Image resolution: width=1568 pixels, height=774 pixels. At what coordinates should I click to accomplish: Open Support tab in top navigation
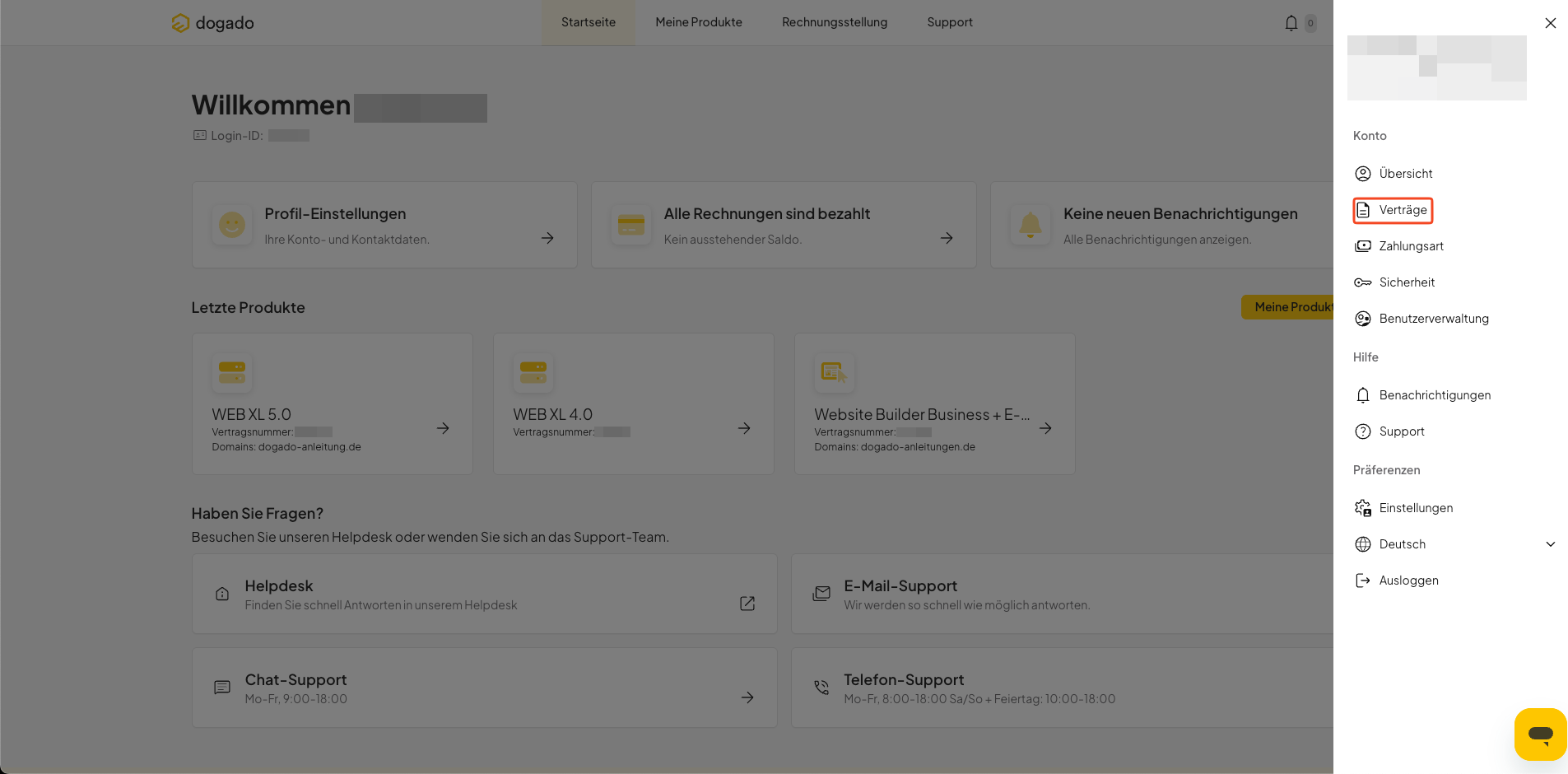coord(950,22)
